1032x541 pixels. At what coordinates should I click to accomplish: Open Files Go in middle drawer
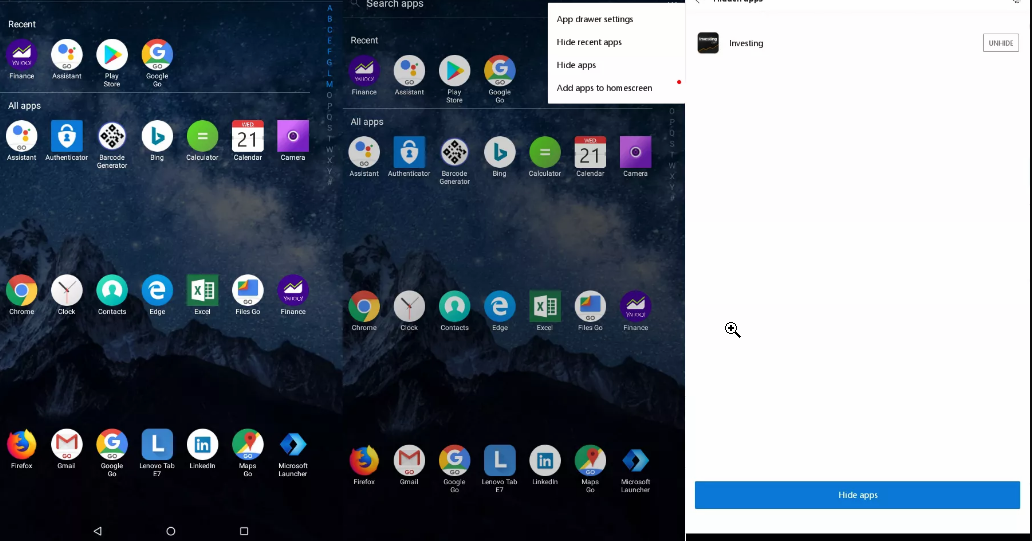tap(590, 306)
